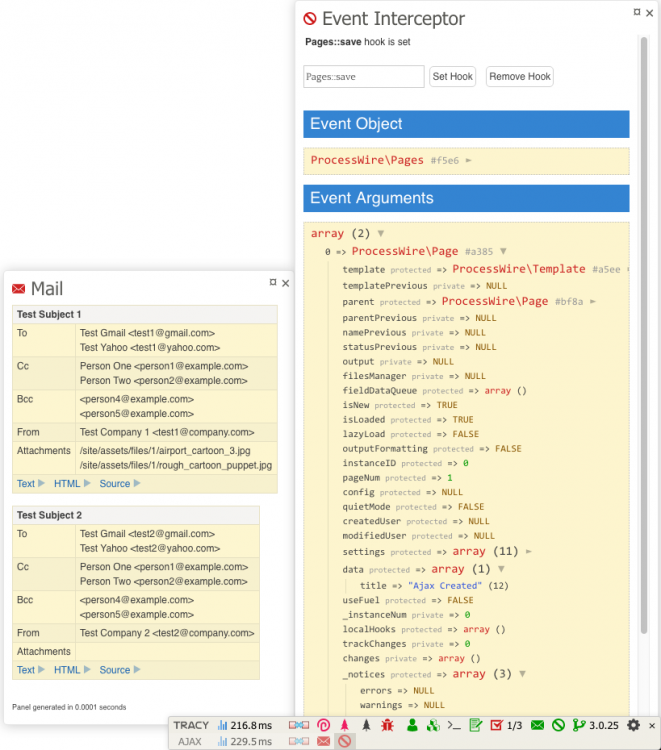661x750 pixels.
Task: Click the isNew protected TRUE row
Action: (400, 405)
